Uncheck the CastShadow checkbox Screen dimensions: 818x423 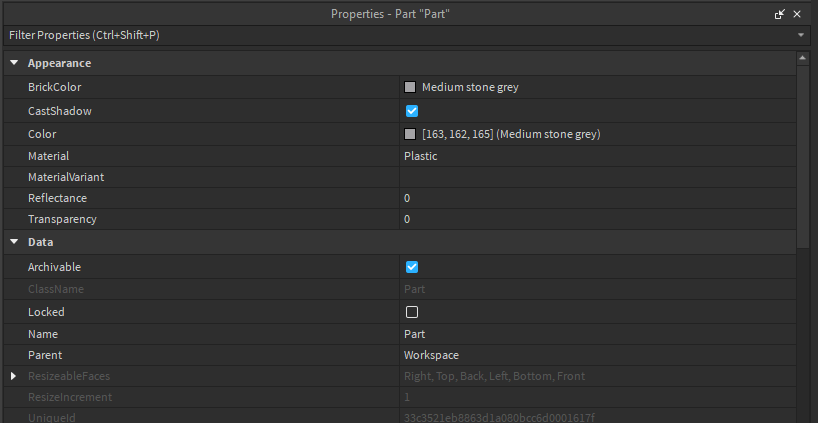412,111
